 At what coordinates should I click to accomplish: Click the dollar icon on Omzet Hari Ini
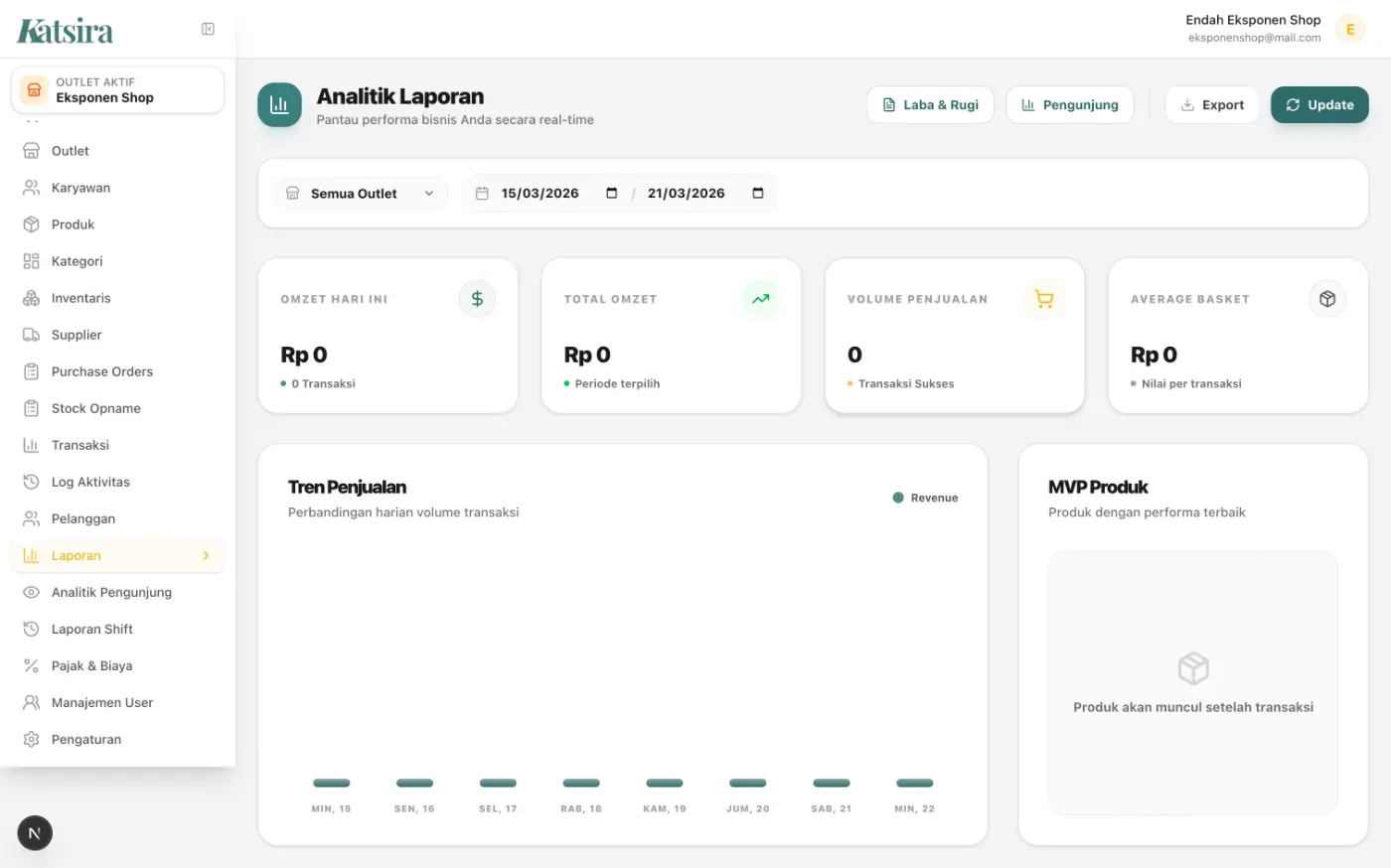click(477, 299)
